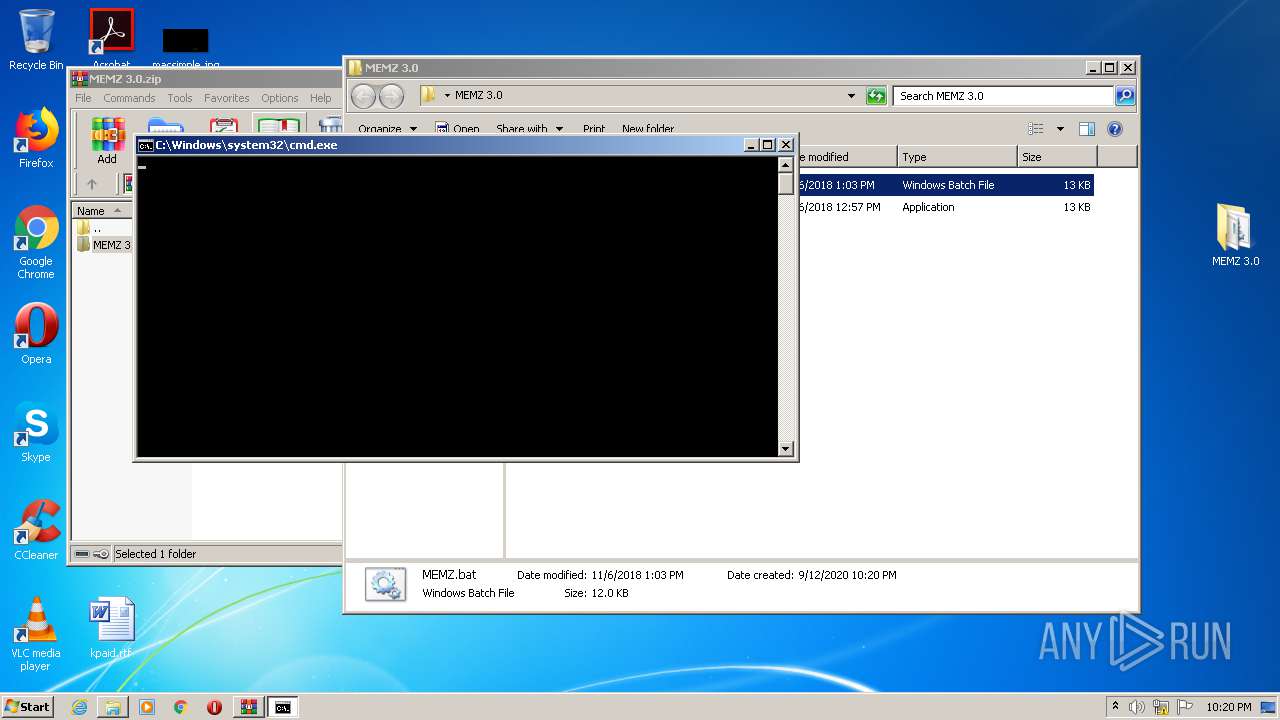Click the cmd scrollbar down arrow

(x=786, y=449)
